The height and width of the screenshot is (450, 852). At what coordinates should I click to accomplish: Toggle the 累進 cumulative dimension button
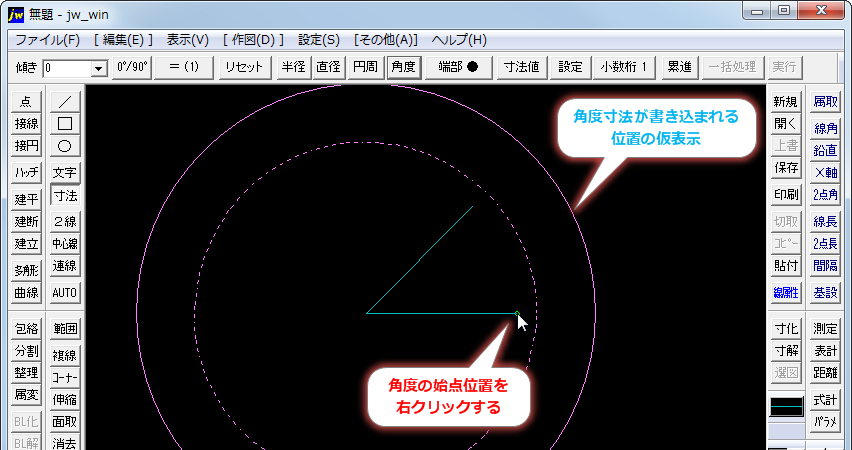click(680, 67)
